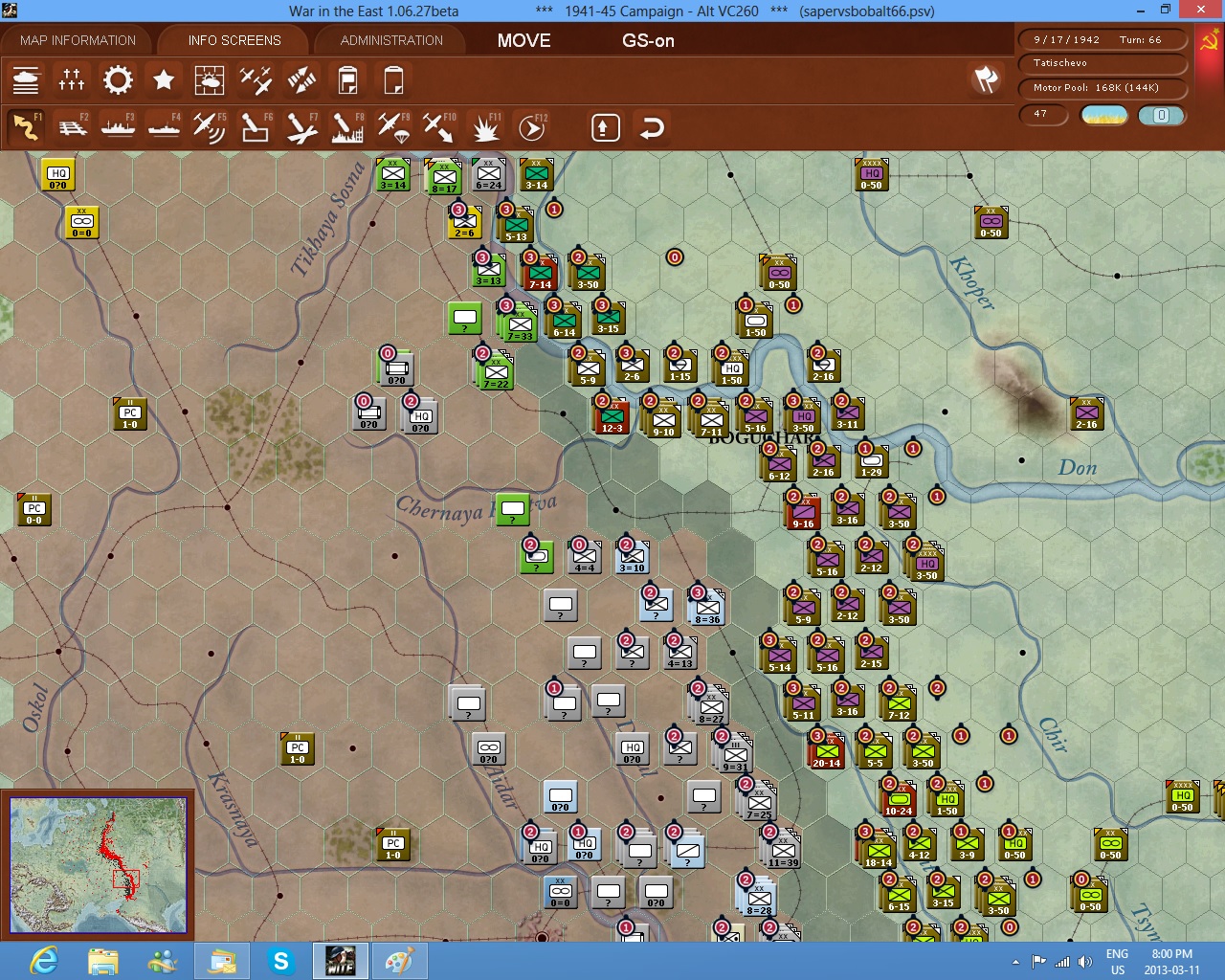
Task: Open Skype from taskbar
Action: 280,961
